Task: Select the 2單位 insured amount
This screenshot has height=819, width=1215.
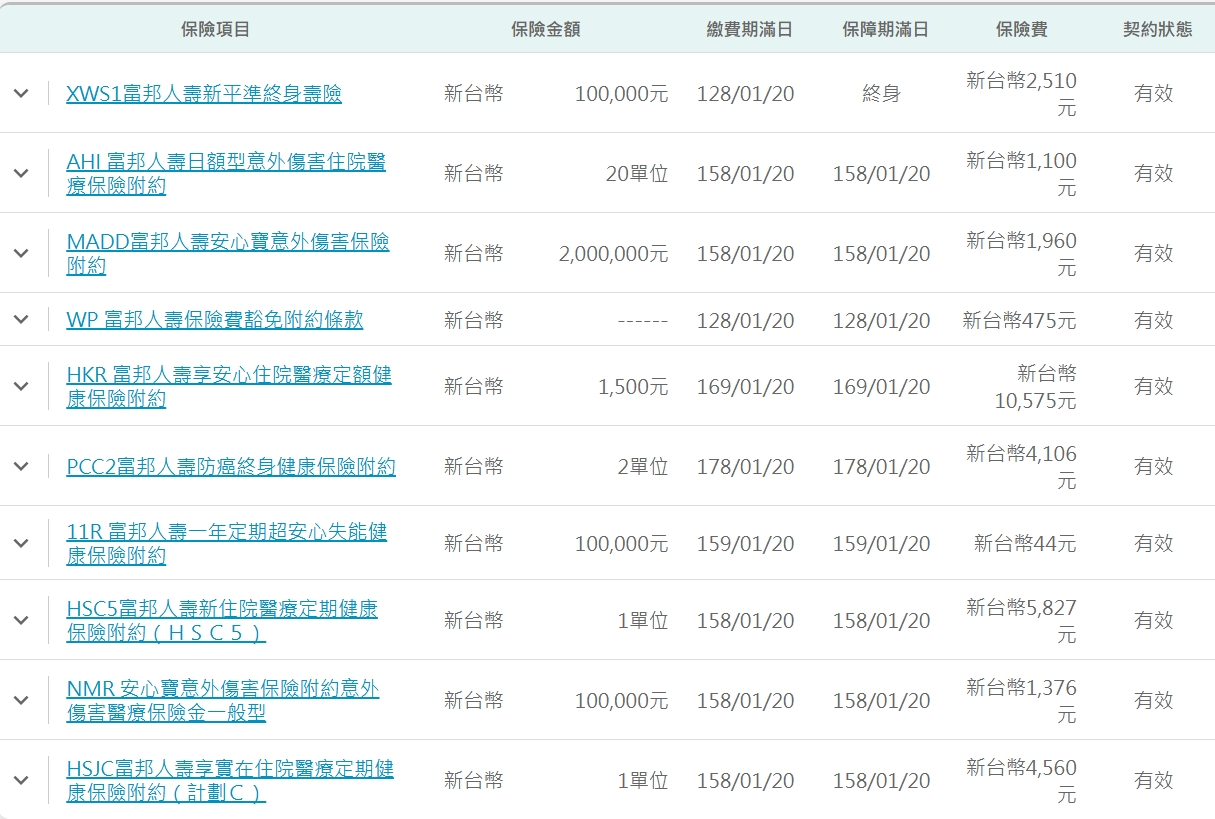Action: point(642,467)
